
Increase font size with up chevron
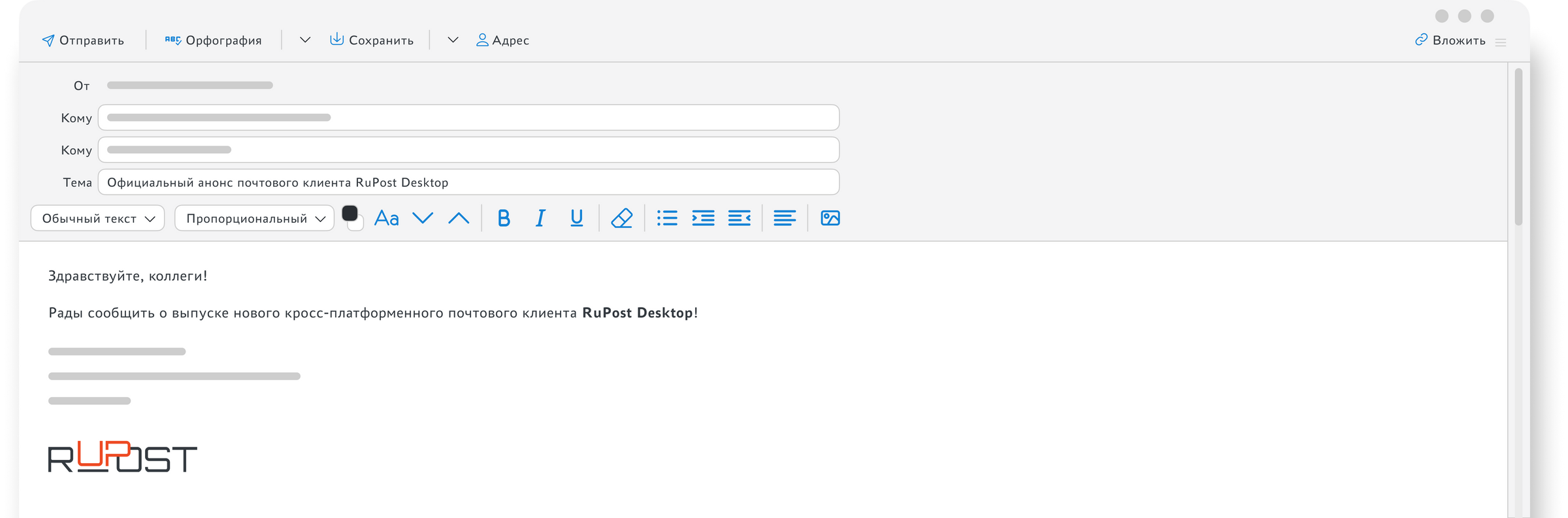pyautogui.click(x=459, y=218)
